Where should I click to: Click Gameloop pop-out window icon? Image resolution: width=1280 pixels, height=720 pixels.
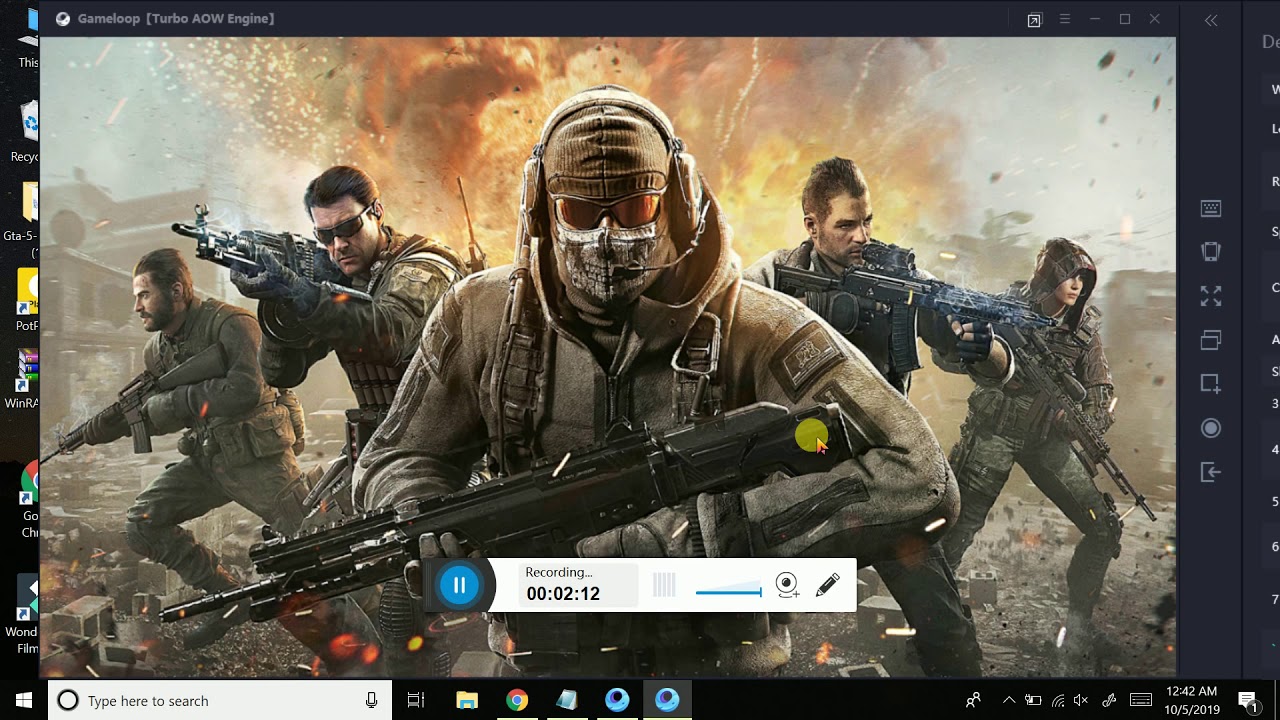1034,20
